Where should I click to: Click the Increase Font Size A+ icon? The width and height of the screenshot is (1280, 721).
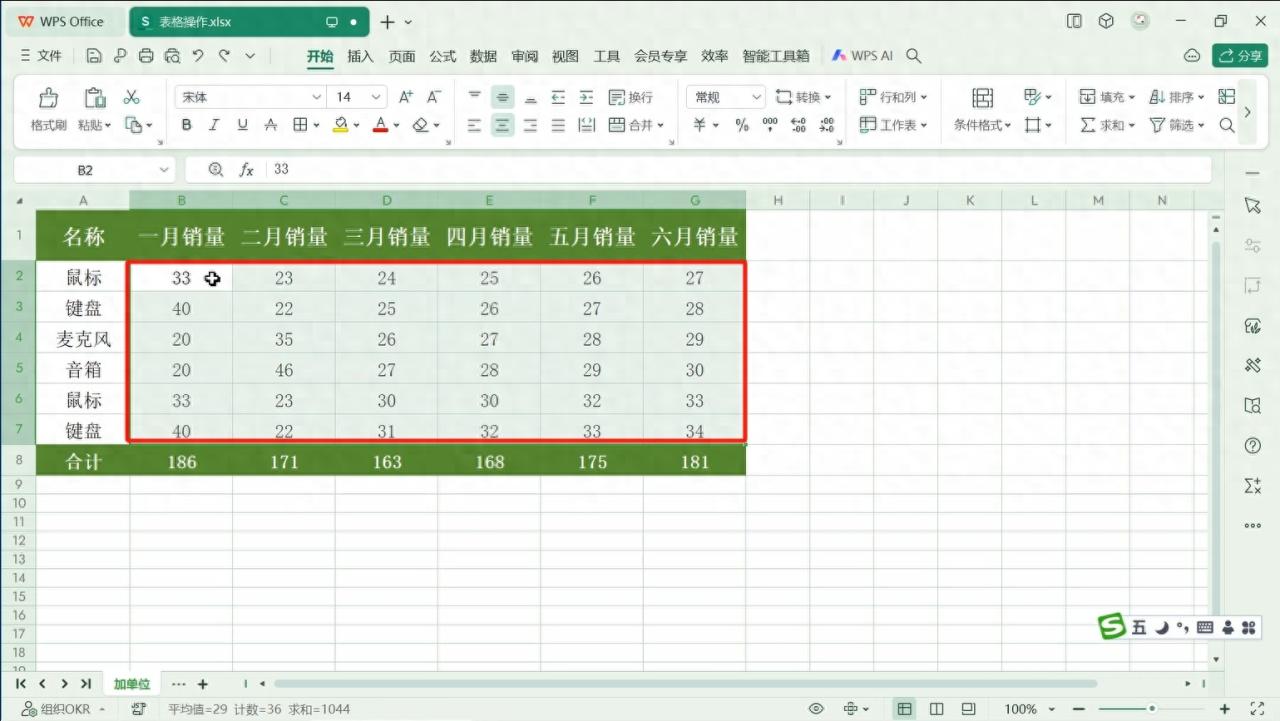click(406, 97)
